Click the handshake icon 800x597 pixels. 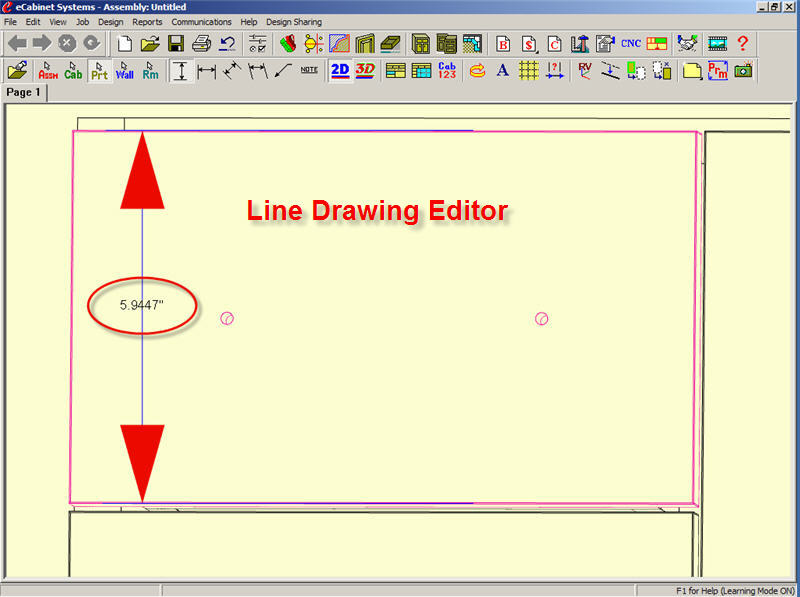pyautogui.click(x=687, y=44)
